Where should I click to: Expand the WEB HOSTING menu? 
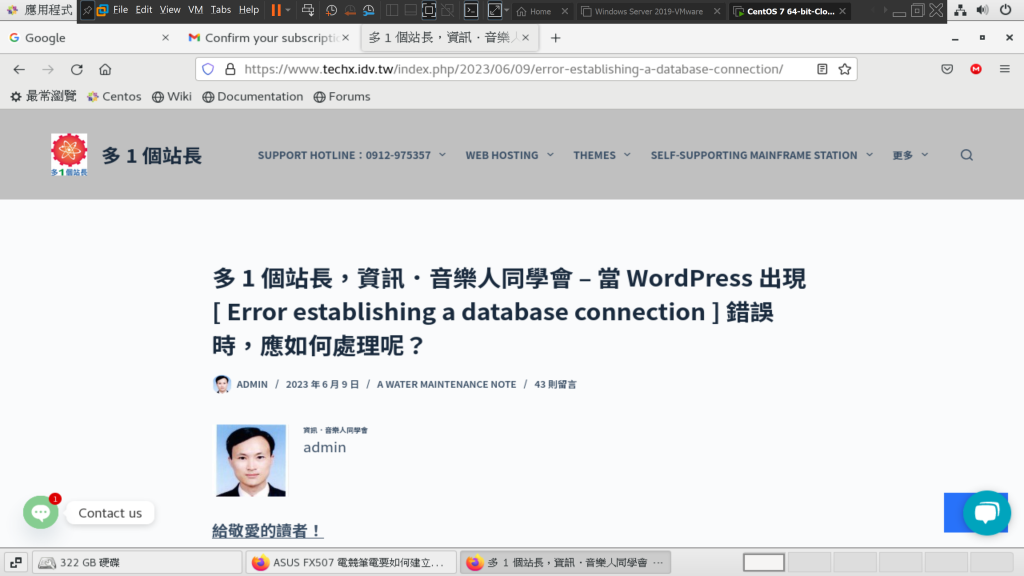click(509, 155)
